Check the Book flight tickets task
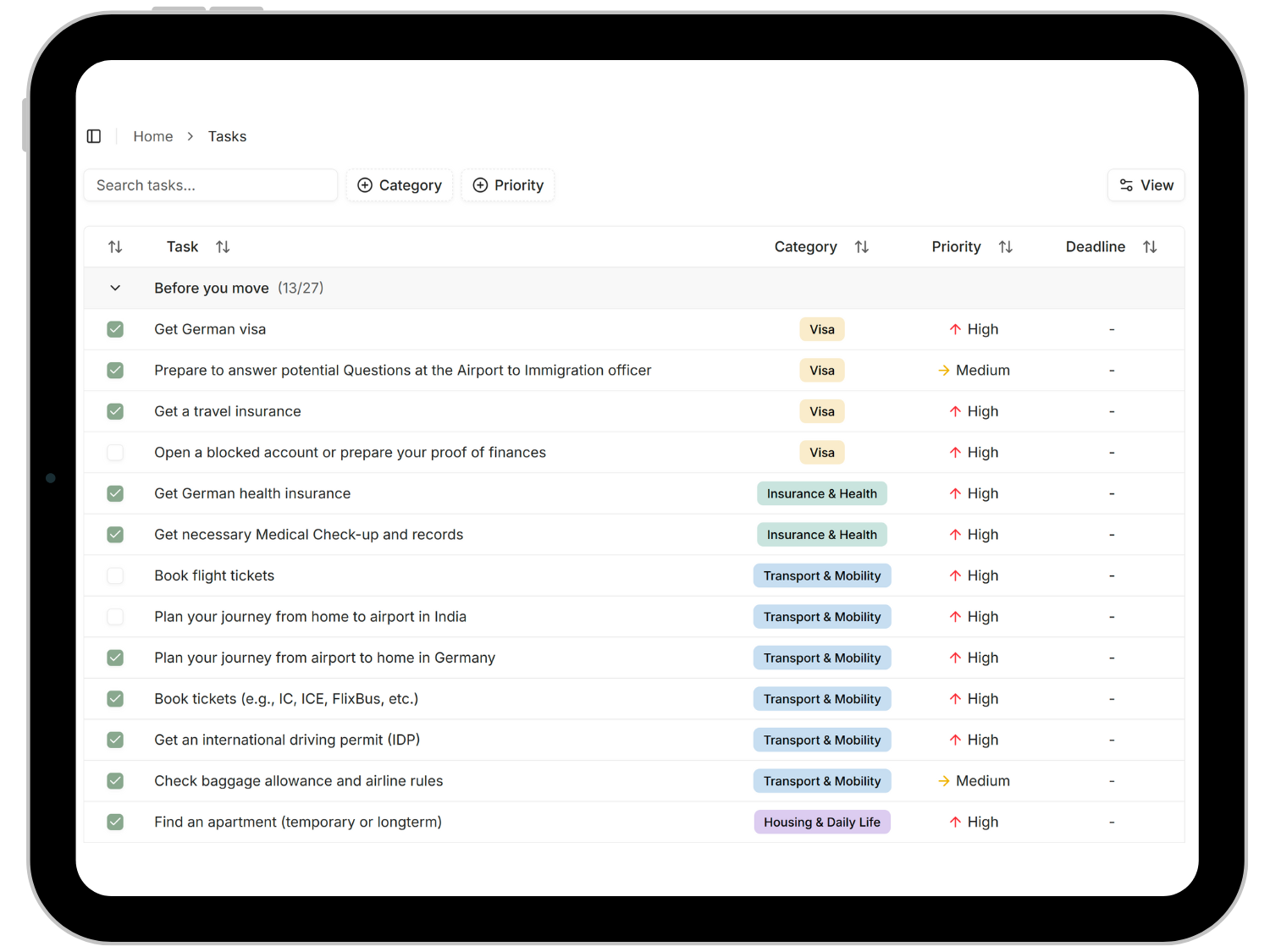 pos(115,575)
